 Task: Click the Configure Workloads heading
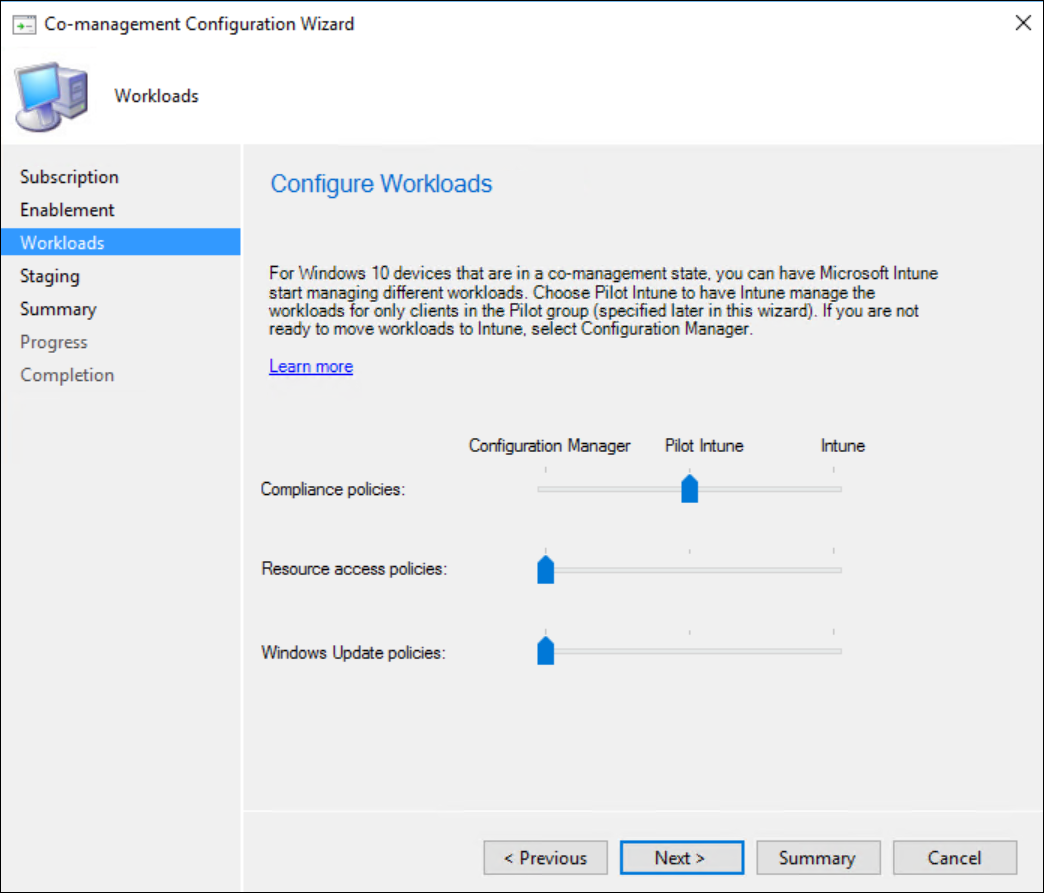tap(381, 184)
